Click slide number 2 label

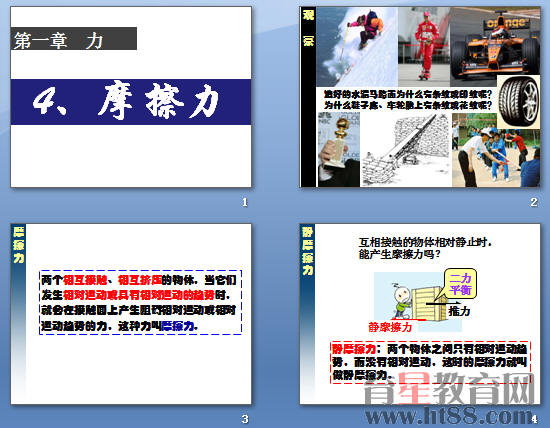click(x=534, y=202)
